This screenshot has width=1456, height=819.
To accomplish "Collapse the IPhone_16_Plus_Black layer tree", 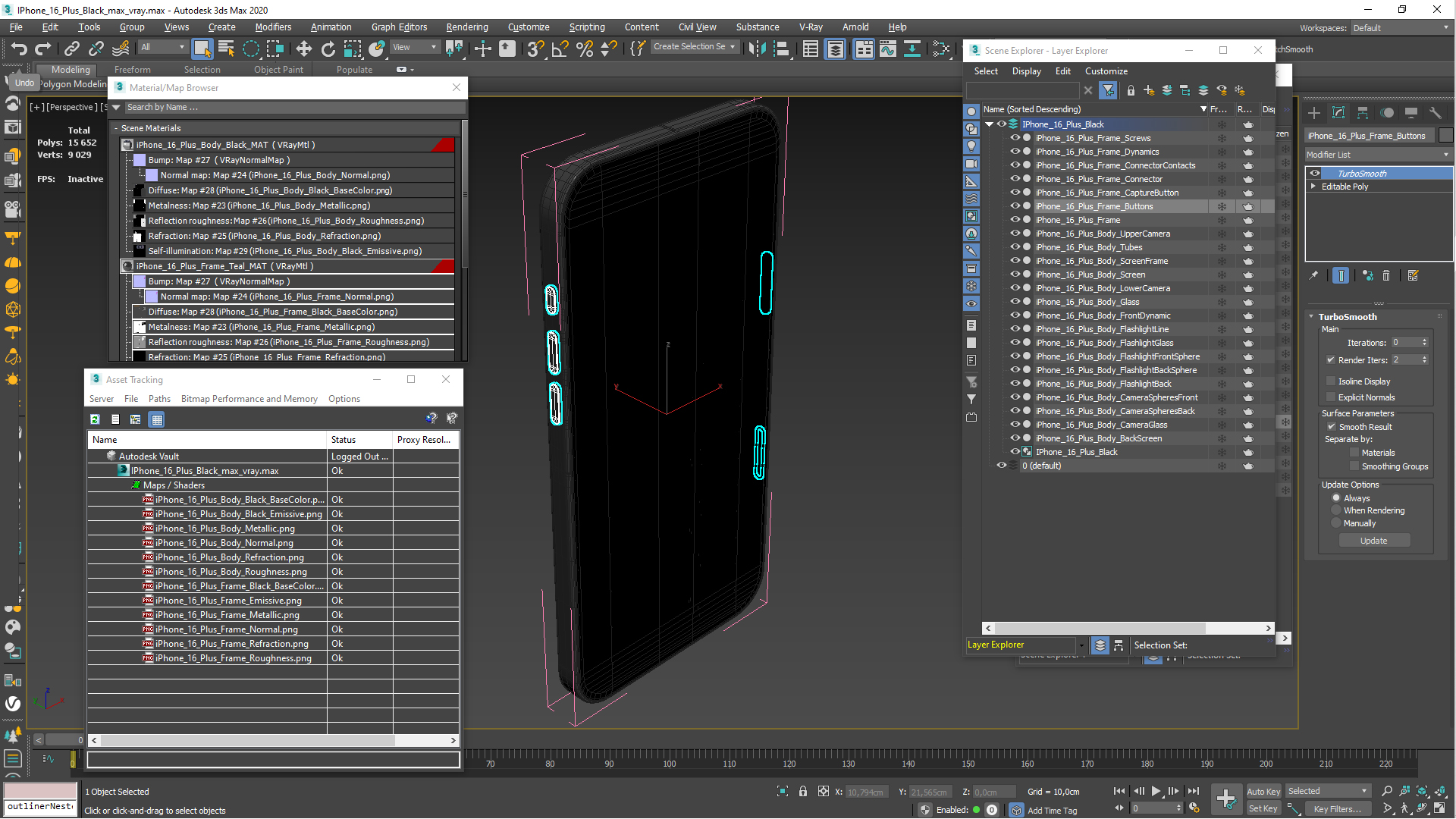I will (989, 124).
